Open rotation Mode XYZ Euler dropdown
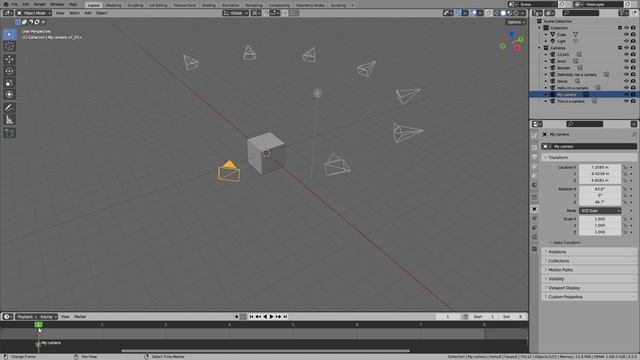 600,211
